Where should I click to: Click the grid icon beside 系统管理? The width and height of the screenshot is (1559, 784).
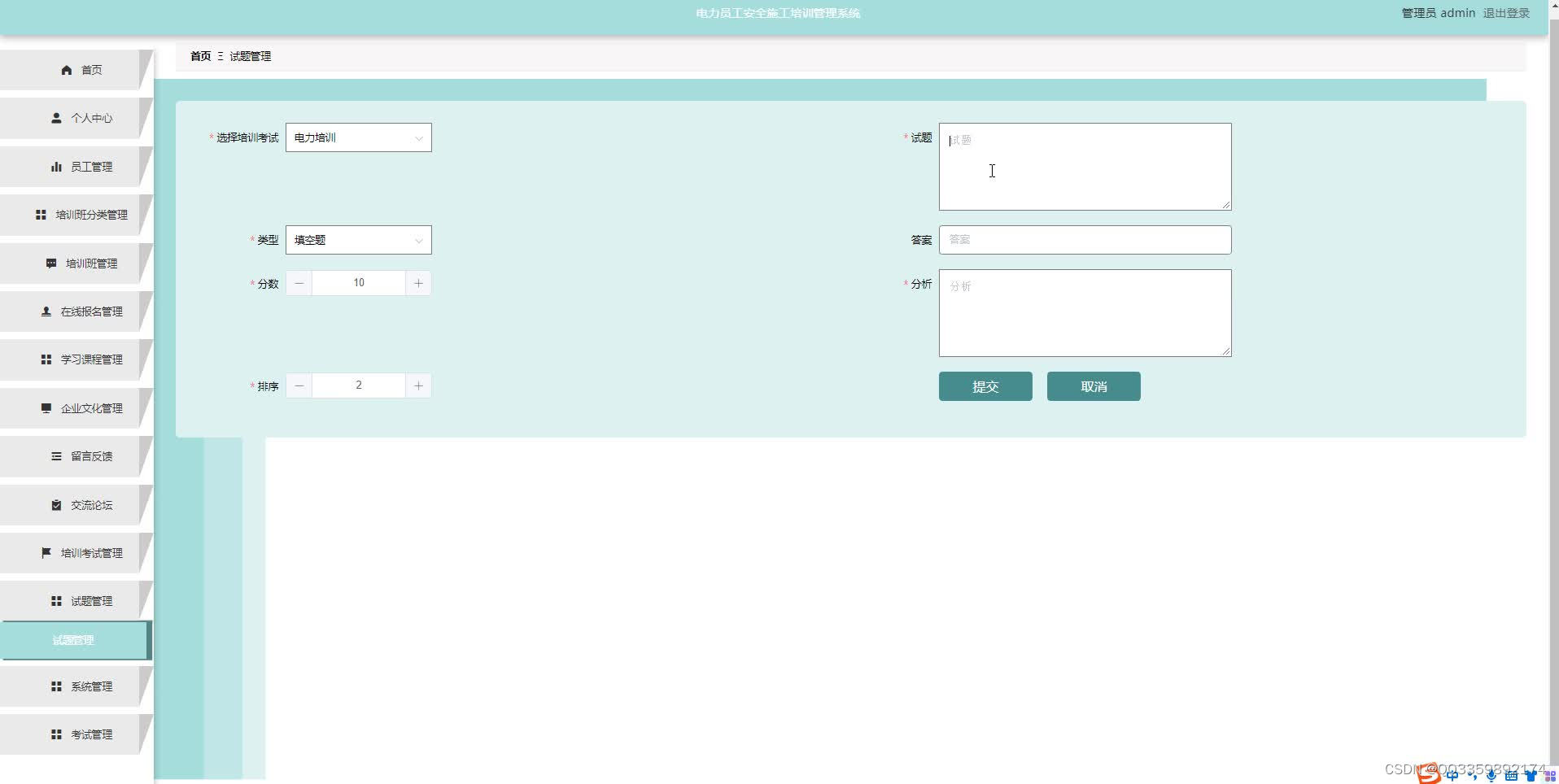pos(56,686)
